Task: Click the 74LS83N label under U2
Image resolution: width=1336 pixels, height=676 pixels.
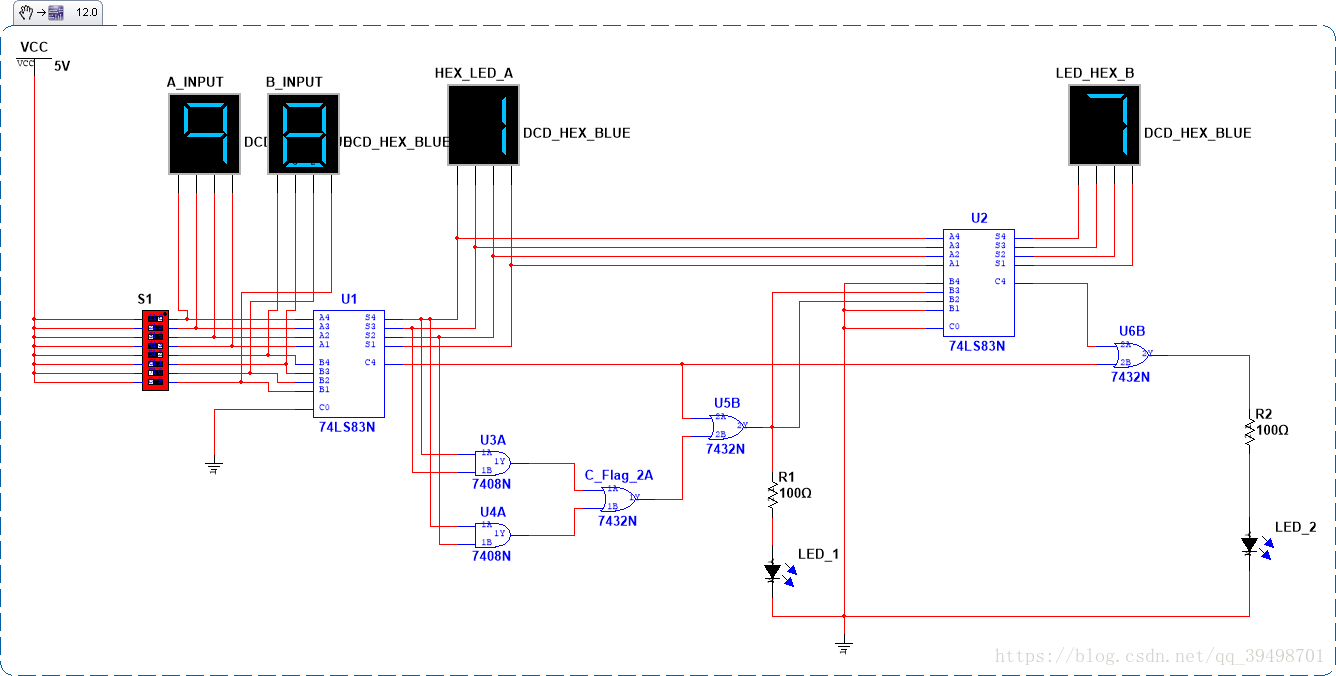Action: coord(977,347)
